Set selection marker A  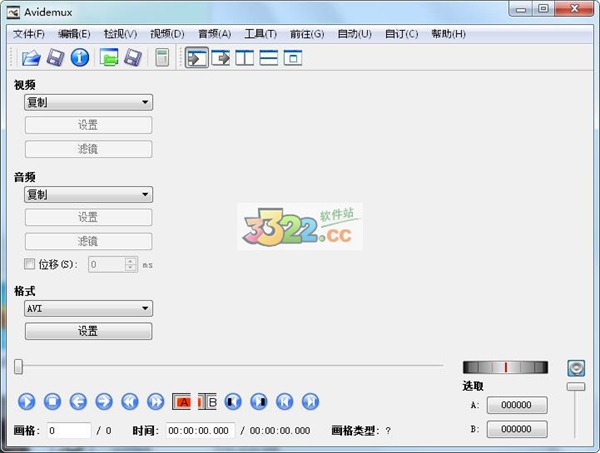click(181, 402)
